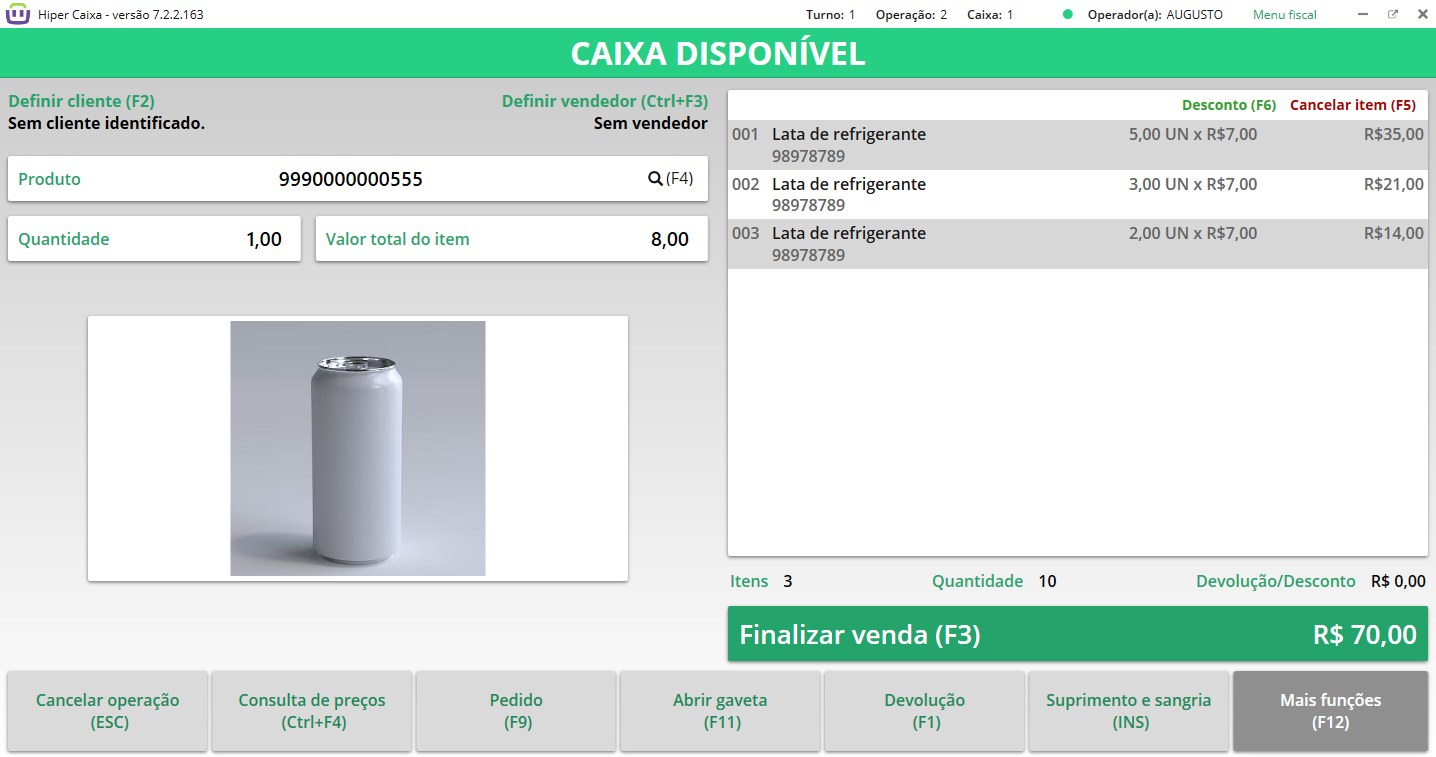This screenshot has width=1436, height=757.
Task: Minimize the Hiper Caixa window
Action: 1363,14
